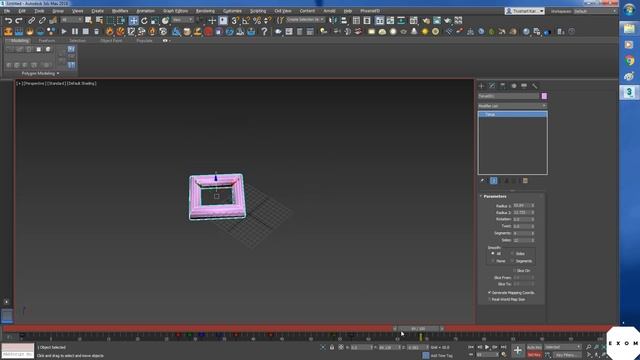The image size is (640, 360).
Task: Toggle the Angle Snap icon
Action: [x=246, y=20]
